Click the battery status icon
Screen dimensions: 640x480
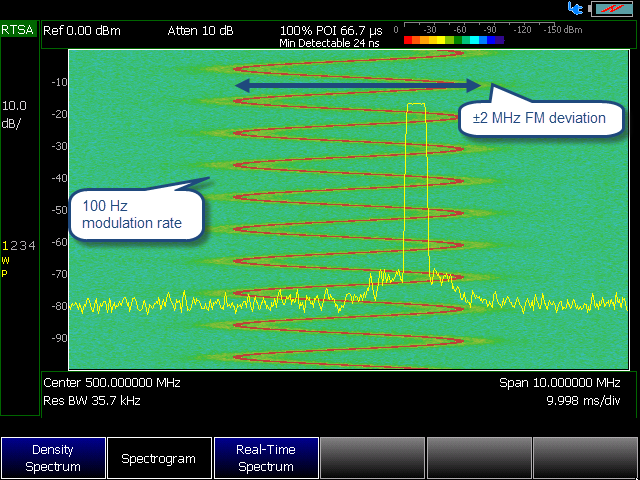click(610, 9)
